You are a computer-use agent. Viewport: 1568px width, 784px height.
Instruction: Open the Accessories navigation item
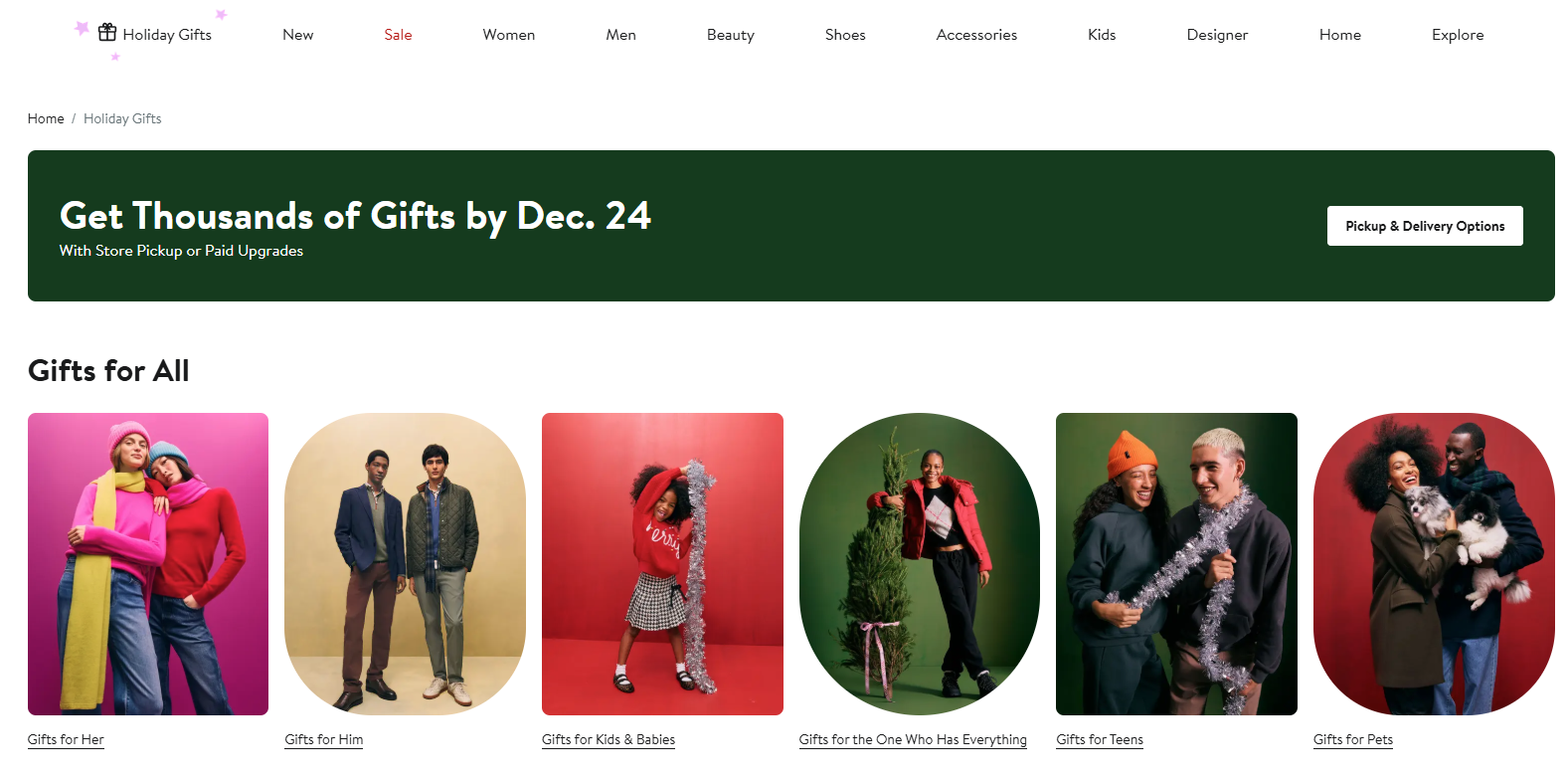(976, 35)
